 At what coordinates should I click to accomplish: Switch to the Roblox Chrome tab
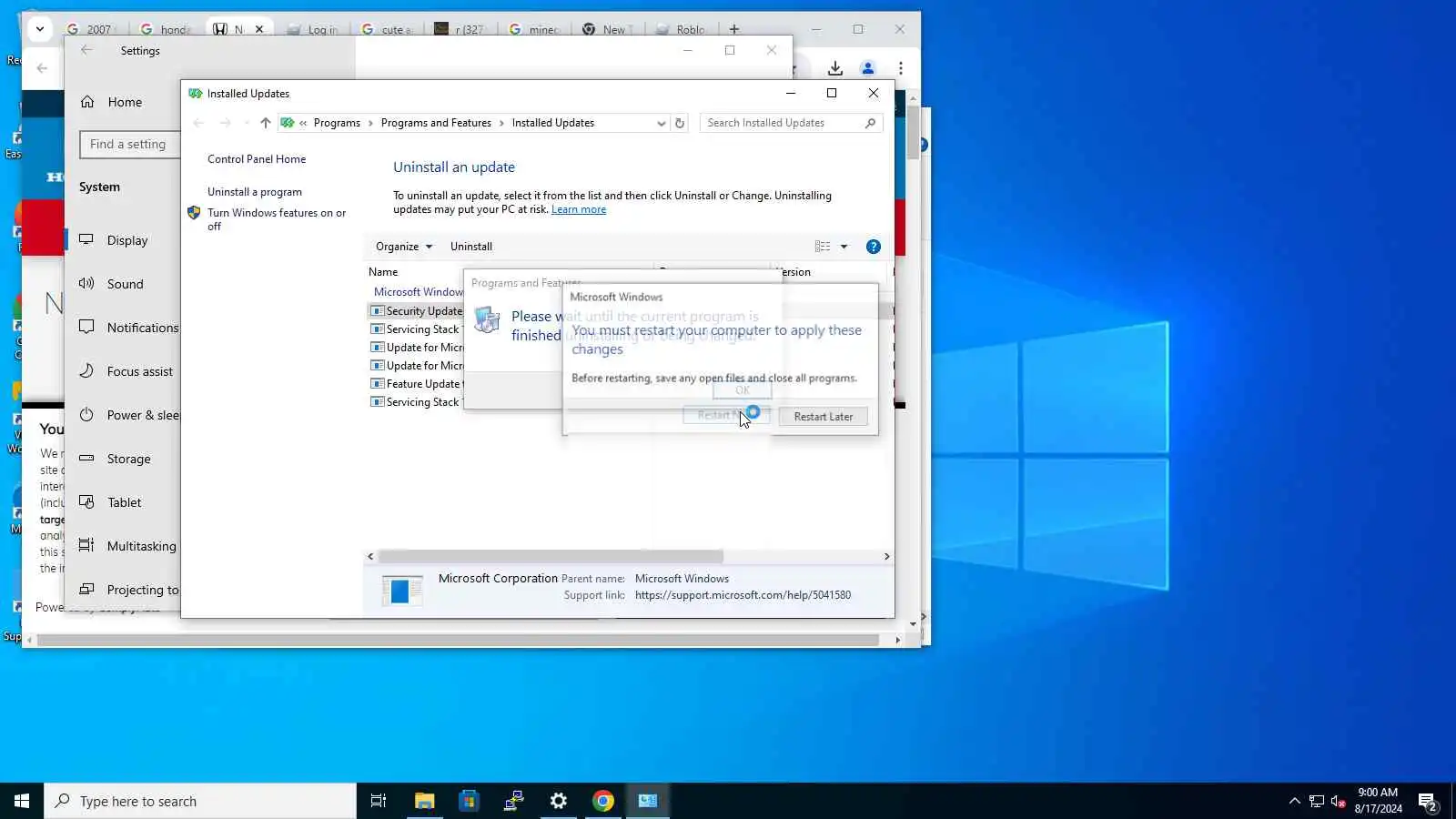click(682, 29)
